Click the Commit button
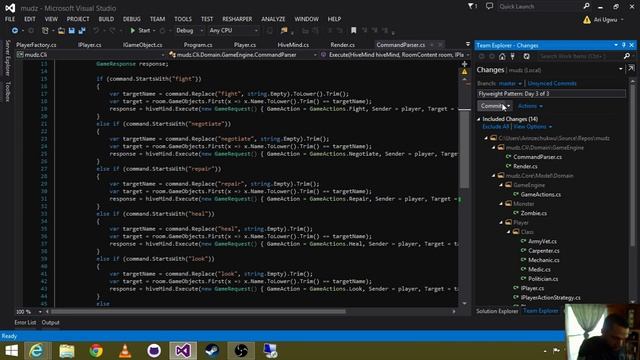This screenshot has width=640, height=360. tap(492, 106)
